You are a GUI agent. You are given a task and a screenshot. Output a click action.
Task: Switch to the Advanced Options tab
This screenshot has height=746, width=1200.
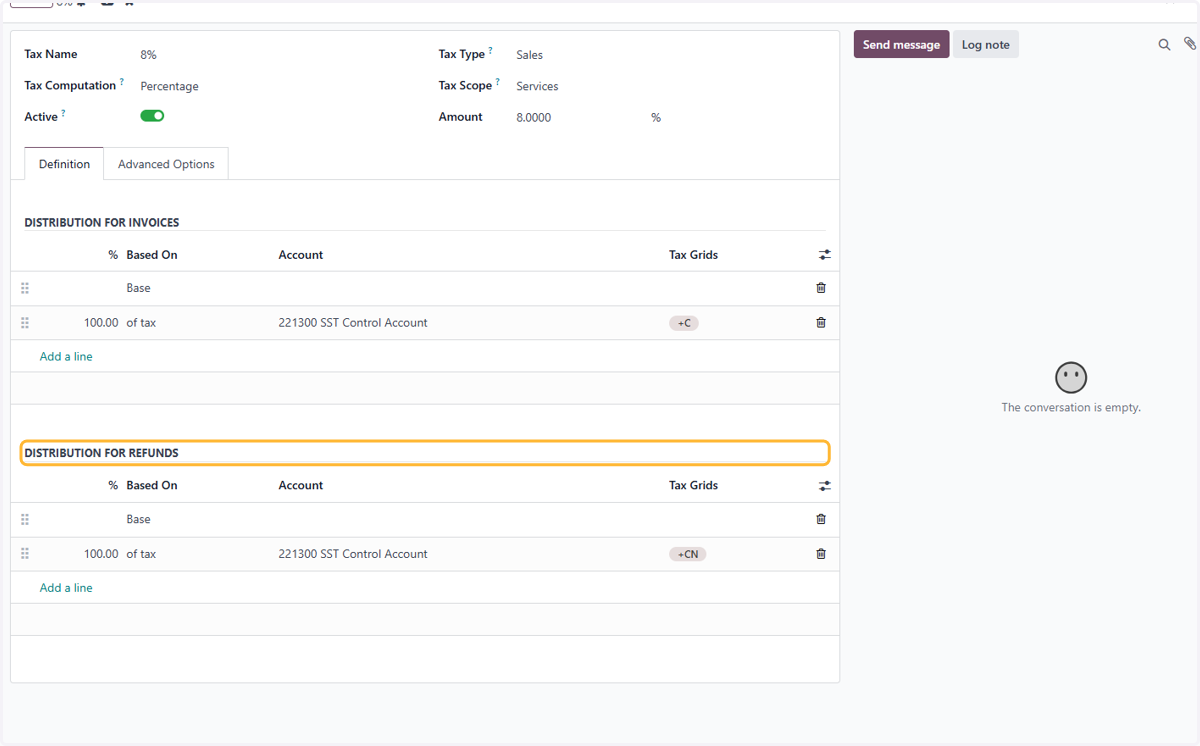[x=166, y=164]
